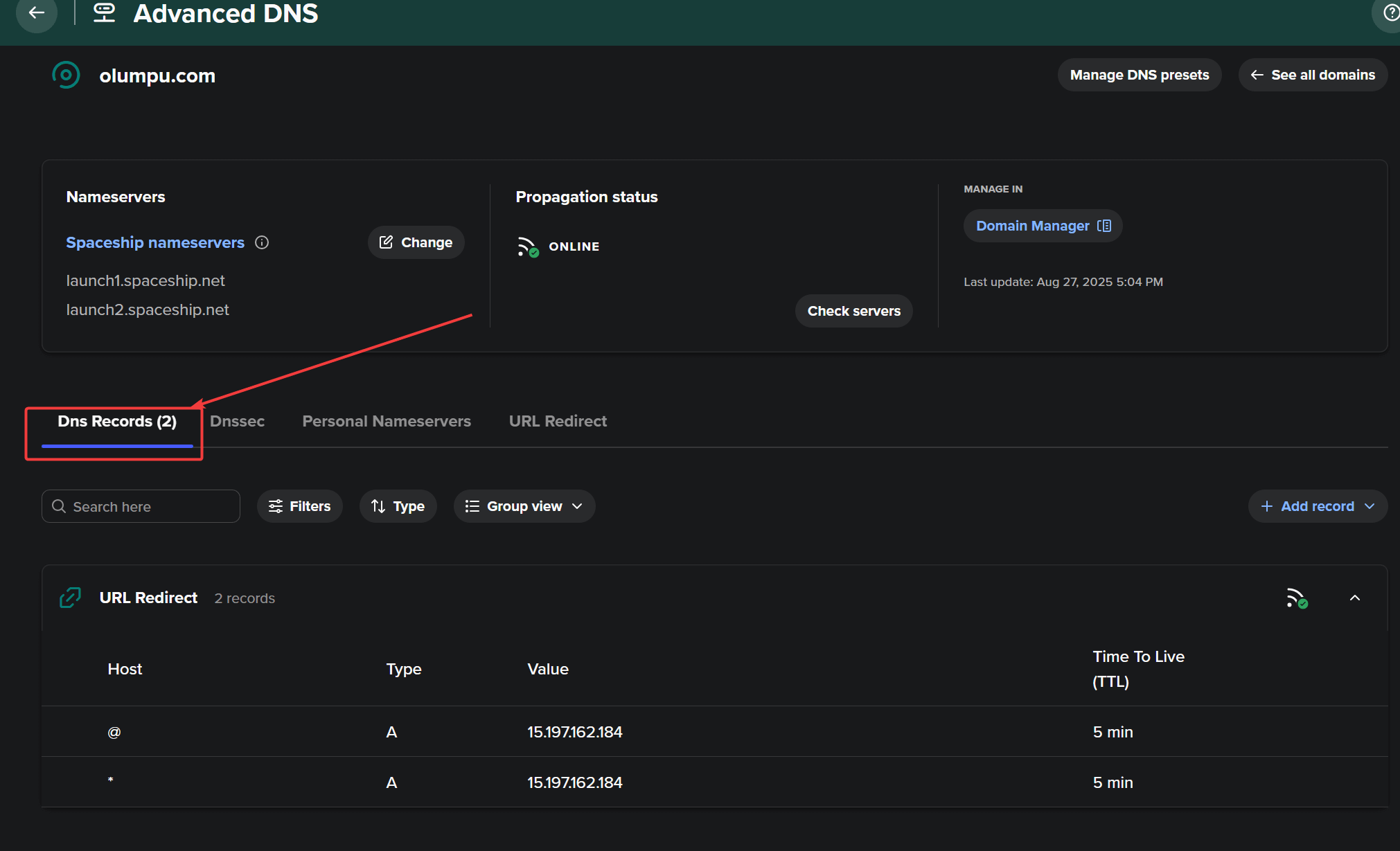This screenshot has height=851, width=1400.
Task: Click the URL Redirect link icon
Action: tap(71, 598)
